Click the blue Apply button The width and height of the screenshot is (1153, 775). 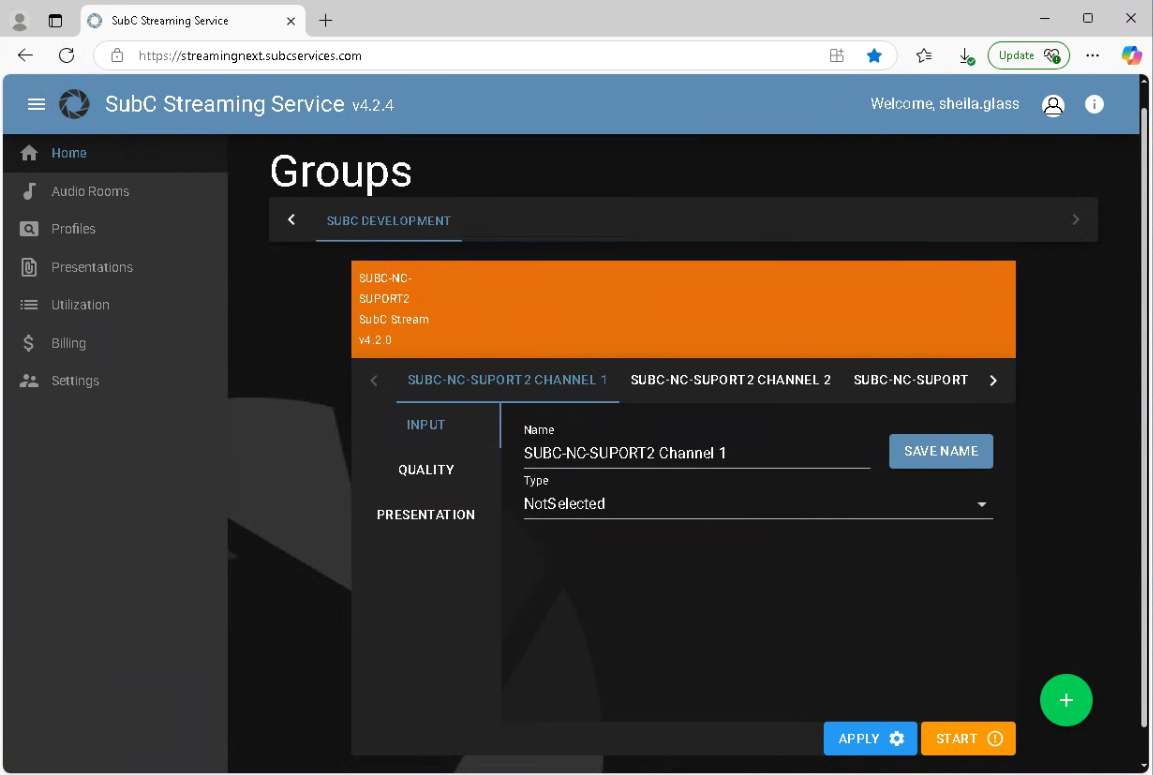point(869,739)
